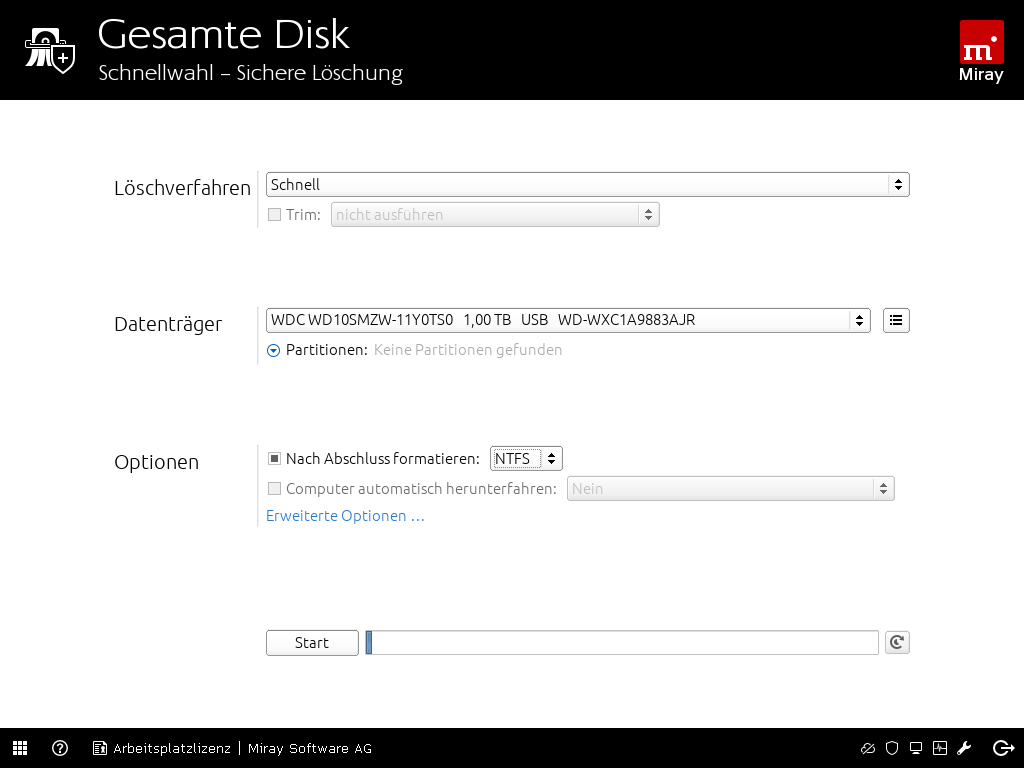Uncheck Nach Abschluss formatieren checkbox
The width and height of the screenshot is (1024, 768).
(x=275, y=459)
